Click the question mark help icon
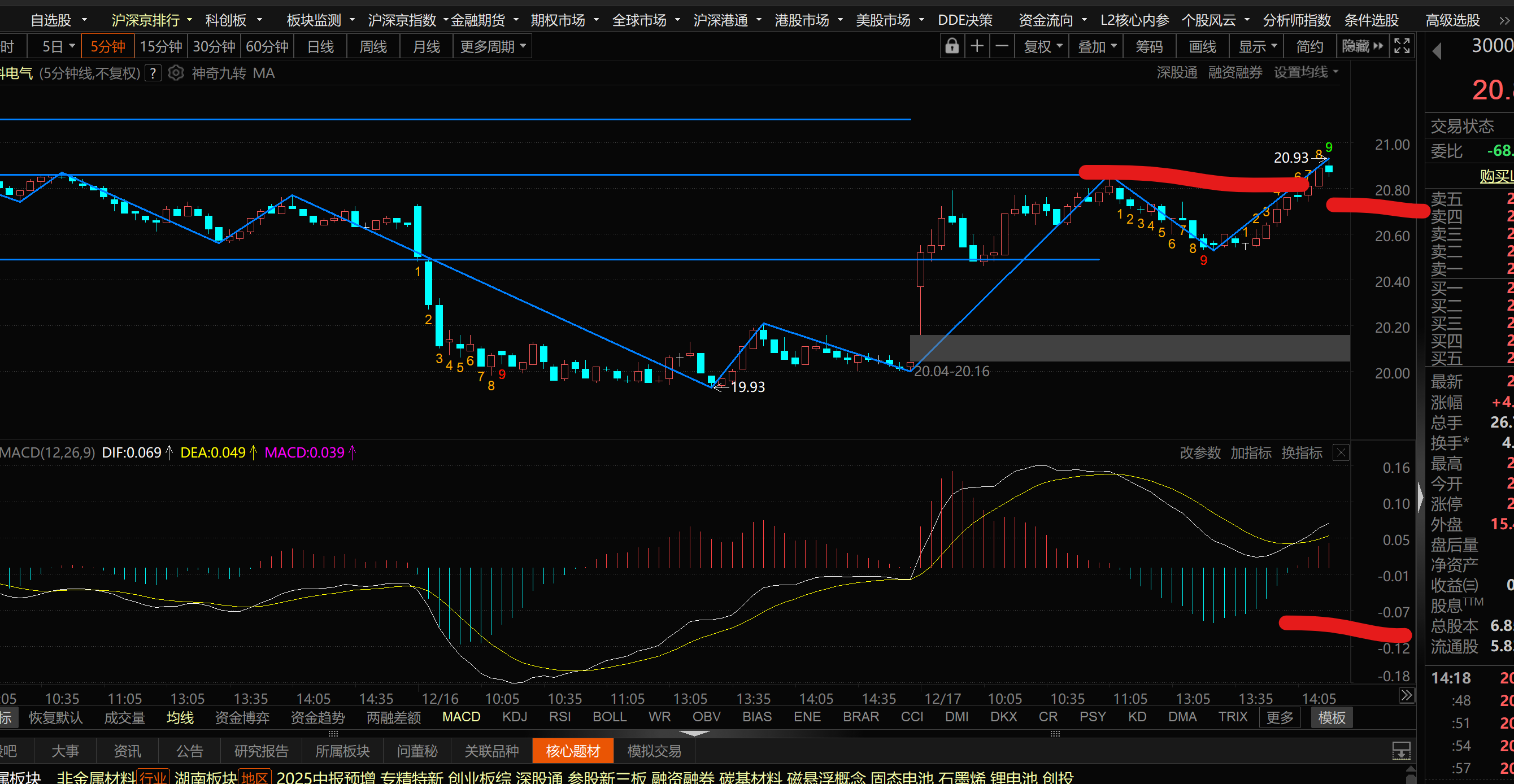This screenshot has height=784, width=1514. coord(153,73)
